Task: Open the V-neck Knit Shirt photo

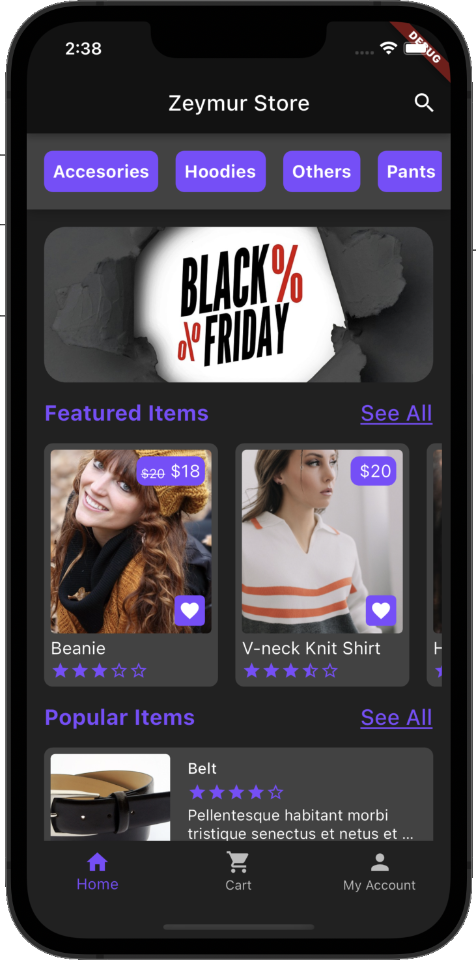Action: [x=322, y=541]
